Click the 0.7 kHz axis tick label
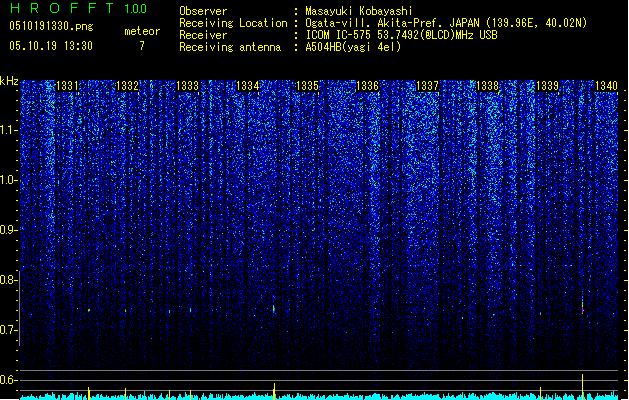 (8, 330)
